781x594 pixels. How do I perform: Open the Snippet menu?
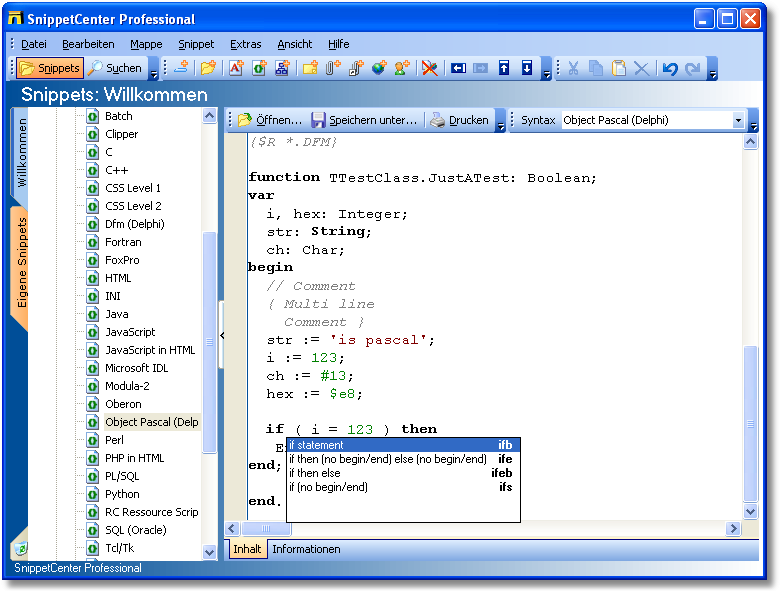click(x=196, y=44)
